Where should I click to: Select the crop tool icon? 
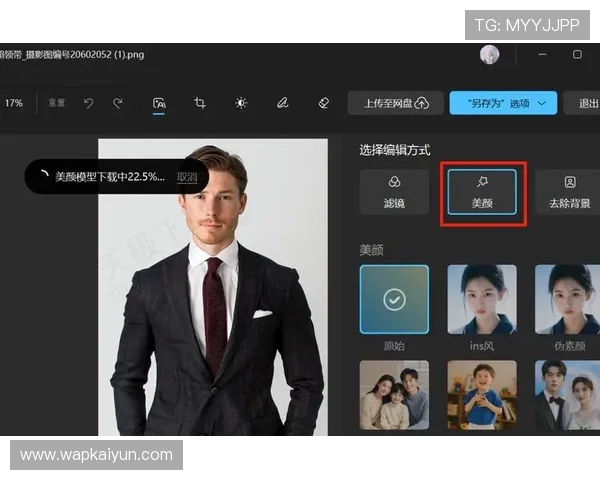(x=200, y=103)
